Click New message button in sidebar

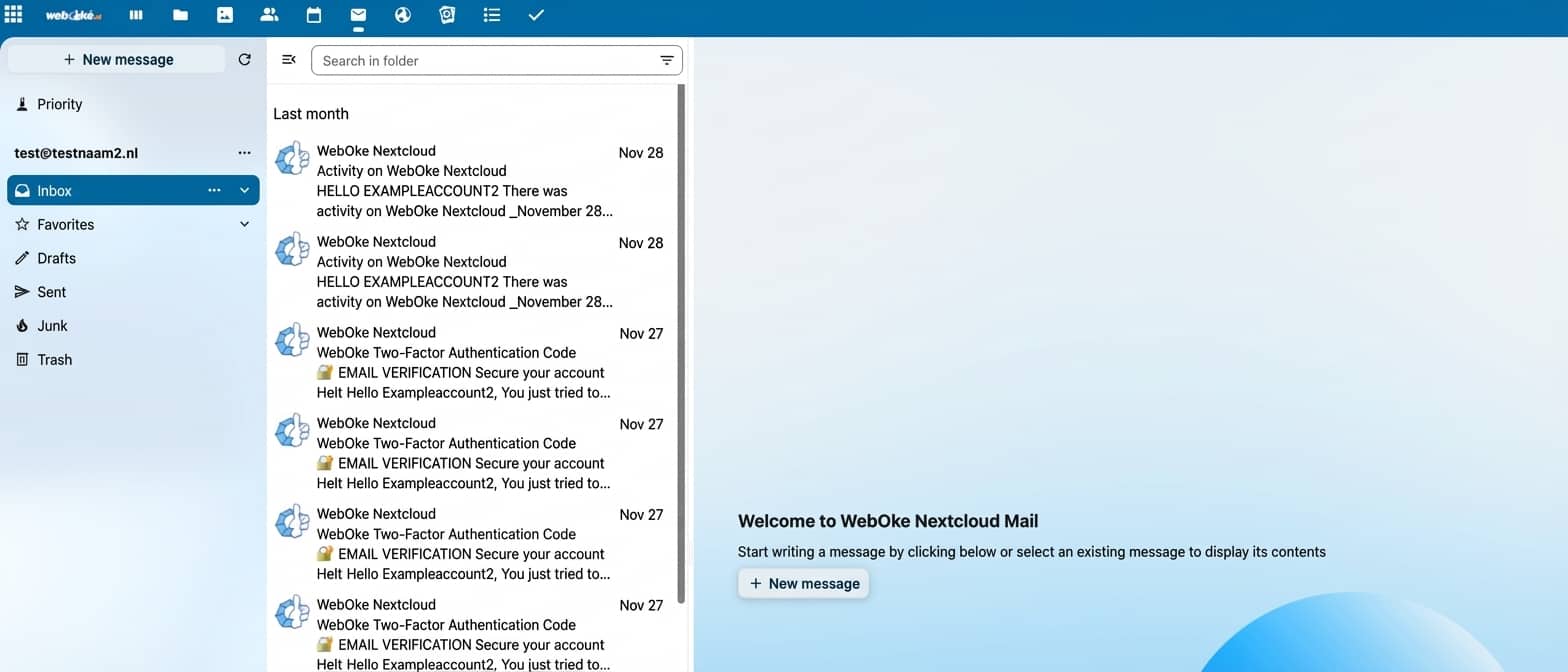click(117, 60)
